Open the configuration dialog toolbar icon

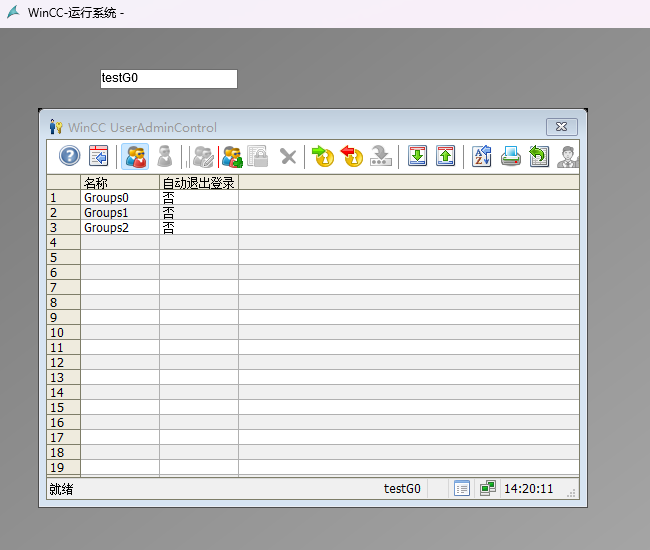[98, 156]
